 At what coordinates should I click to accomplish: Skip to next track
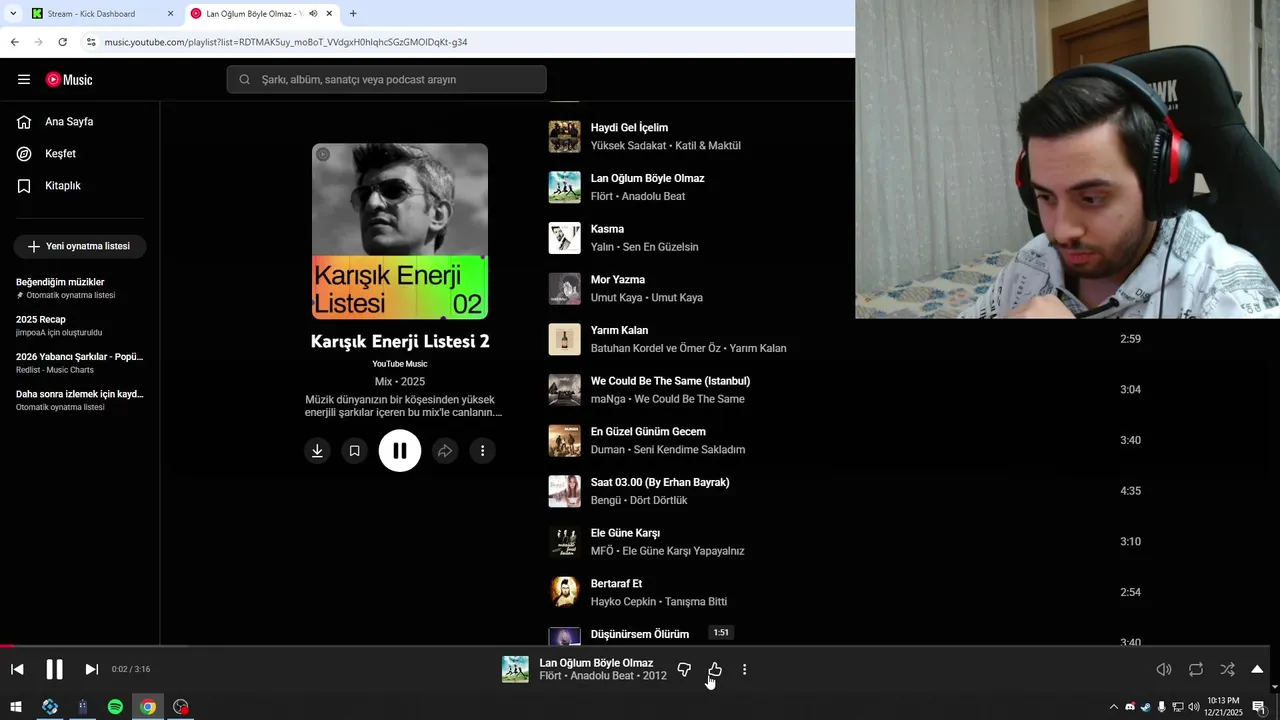click(x=91, y=670)
